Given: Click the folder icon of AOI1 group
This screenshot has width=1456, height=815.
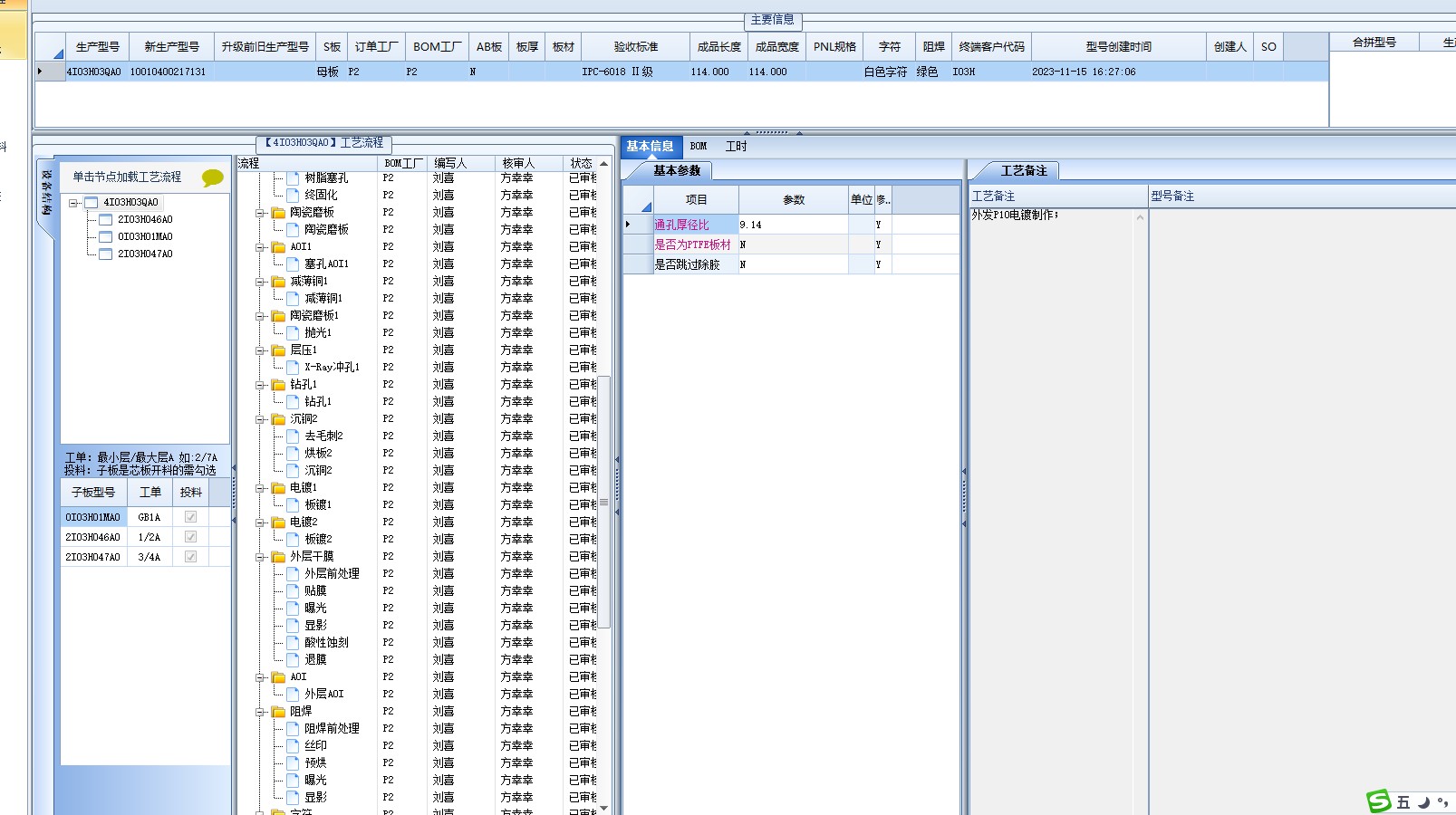Looking at the screenshot, I should pyautogui.click(x=279, y=247).
